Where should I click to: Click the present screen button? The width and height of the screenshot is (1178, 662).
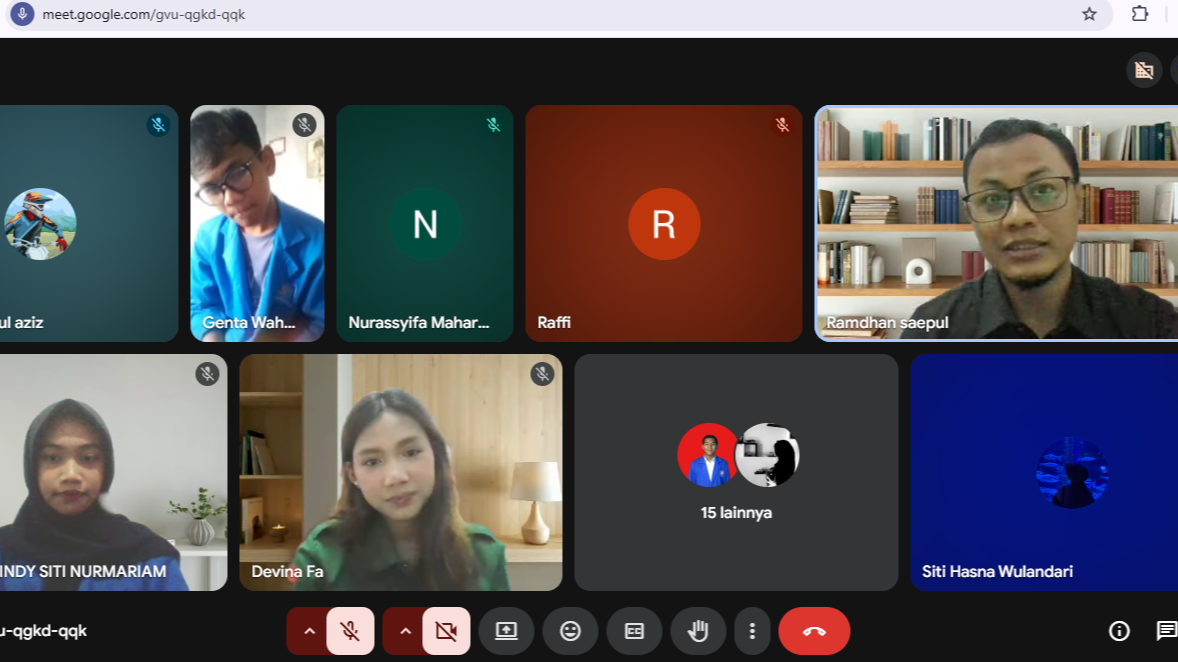coord(506,631)
